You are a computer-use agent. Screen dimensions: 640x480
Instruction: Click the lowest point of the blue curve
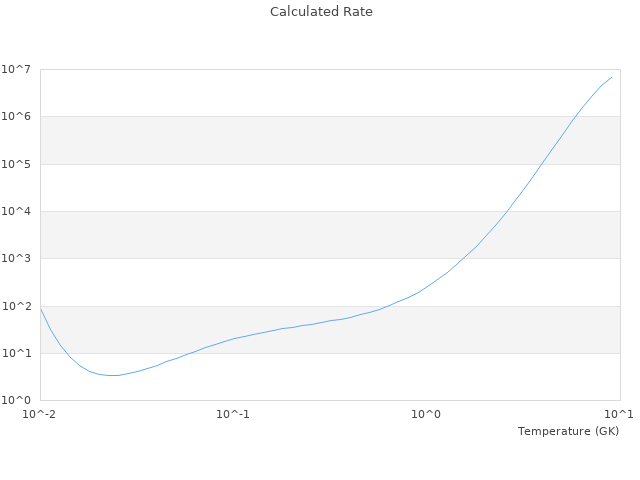pyautogui.click(x=114, y=375)
